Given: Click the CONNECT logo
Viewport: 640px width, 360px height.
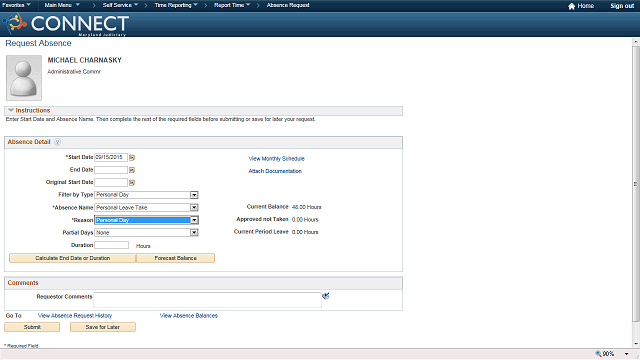Looking at the screenshot, I should coord(66,24).
